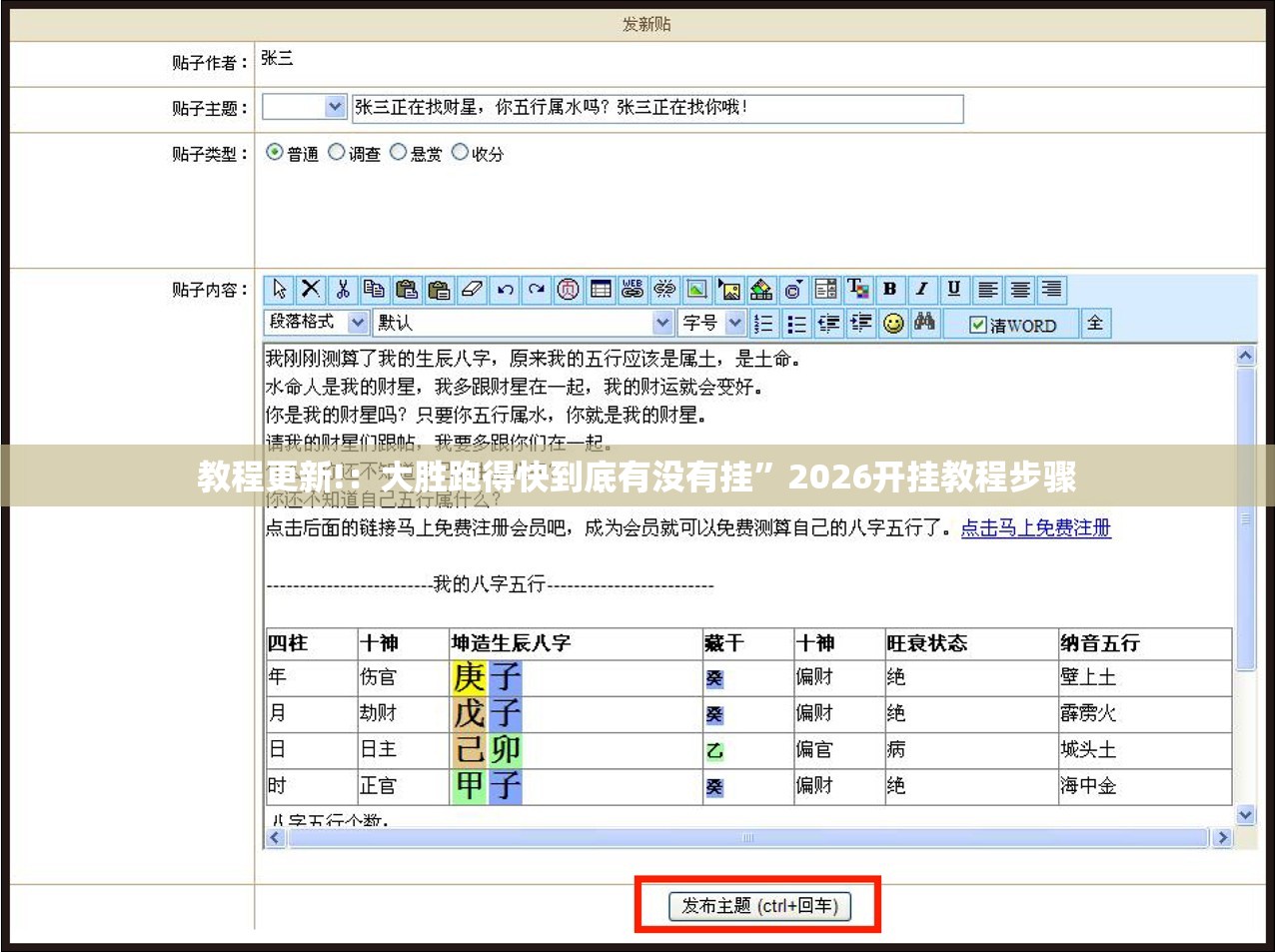
Task: Click the green 甲 character cell
Action: click(x=470, y=786)
